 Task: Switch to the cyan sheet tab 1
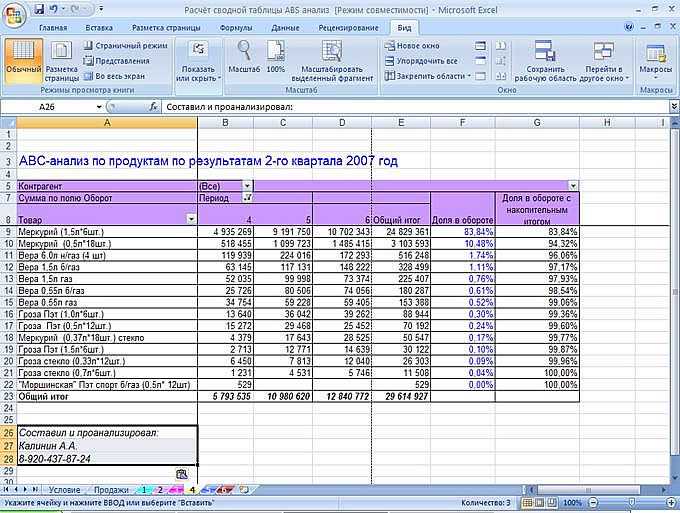click(x=144, y=490)
